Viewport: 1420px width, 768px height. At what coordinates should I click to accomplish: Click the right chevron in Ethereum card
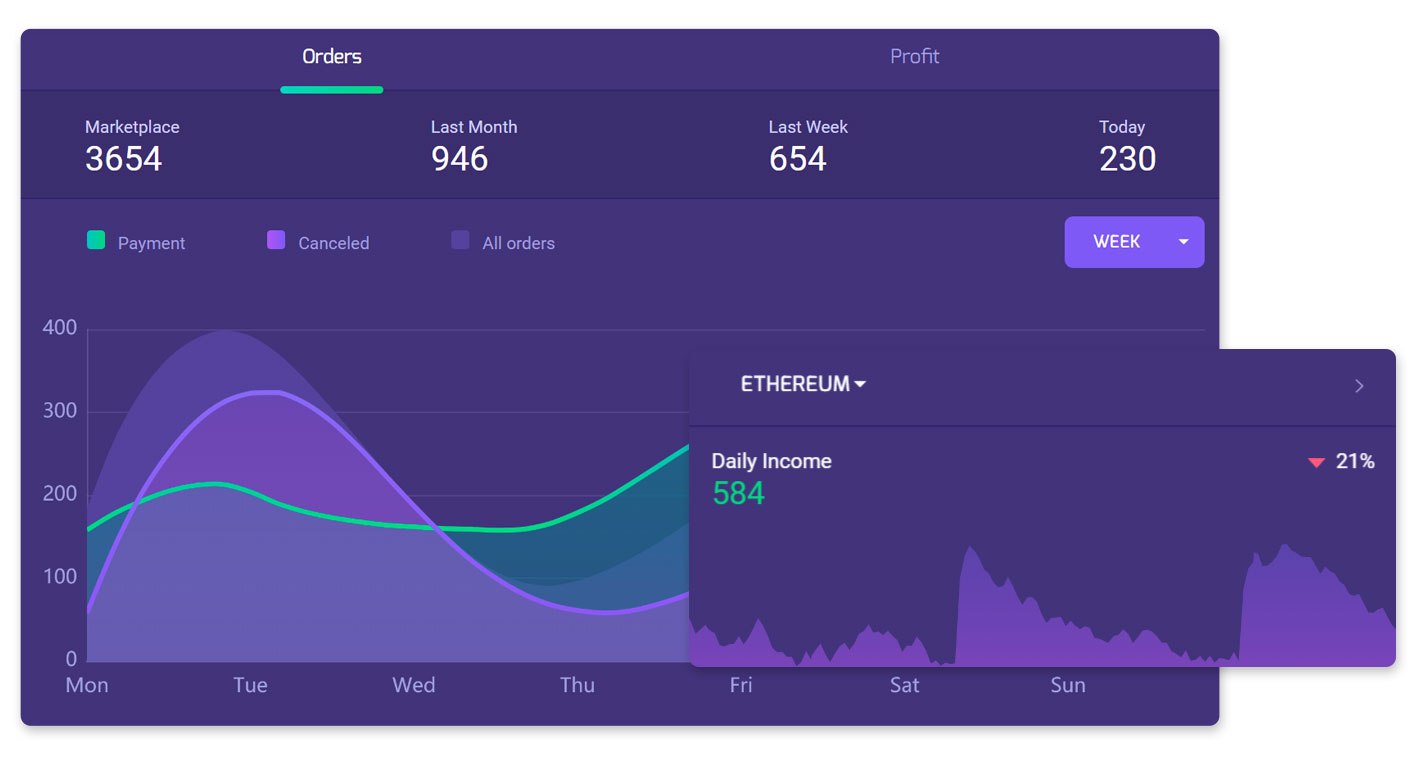(1359, 386)
